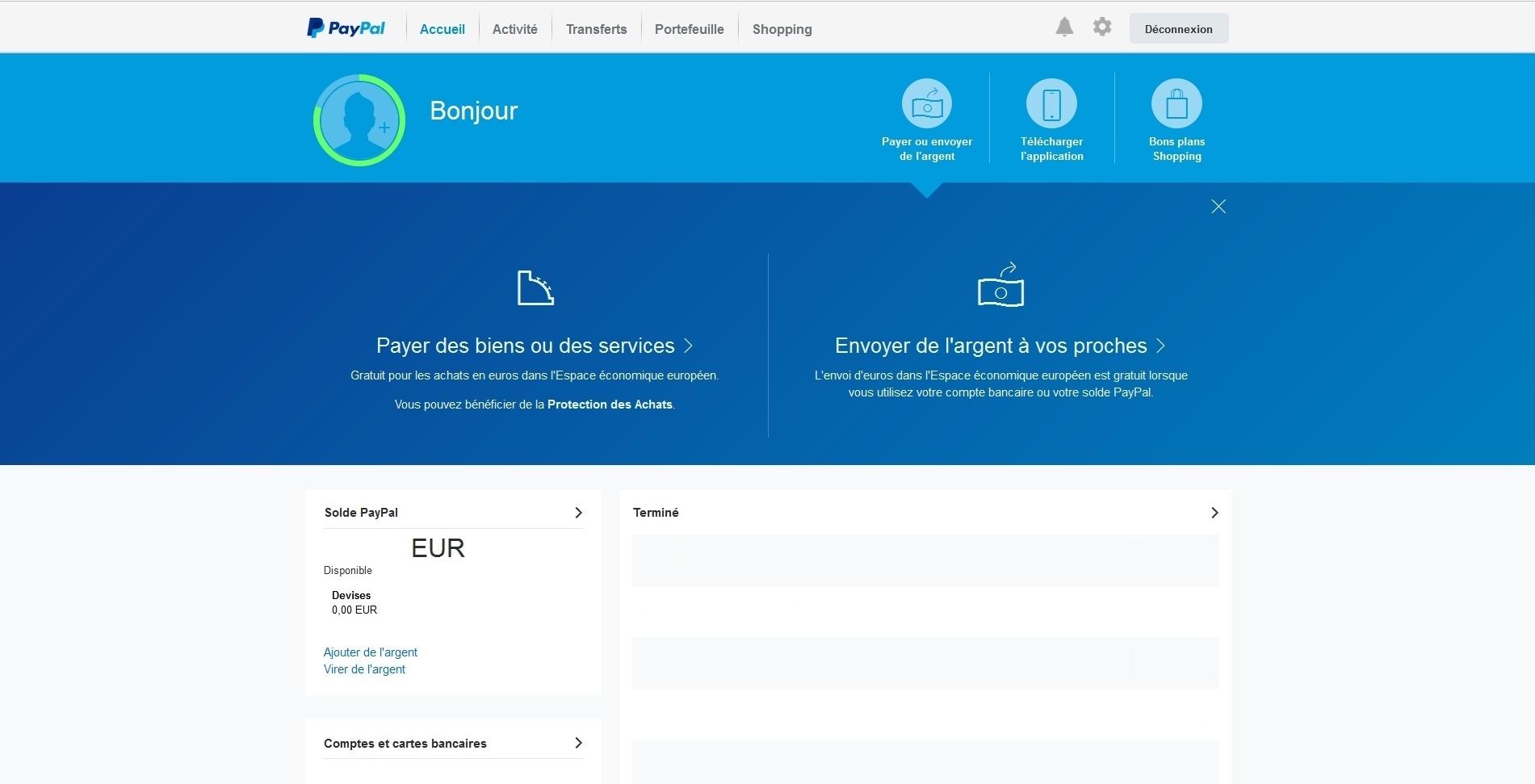
Task: Click the Solde PayPal heading
Action: (x=361, y=513)
